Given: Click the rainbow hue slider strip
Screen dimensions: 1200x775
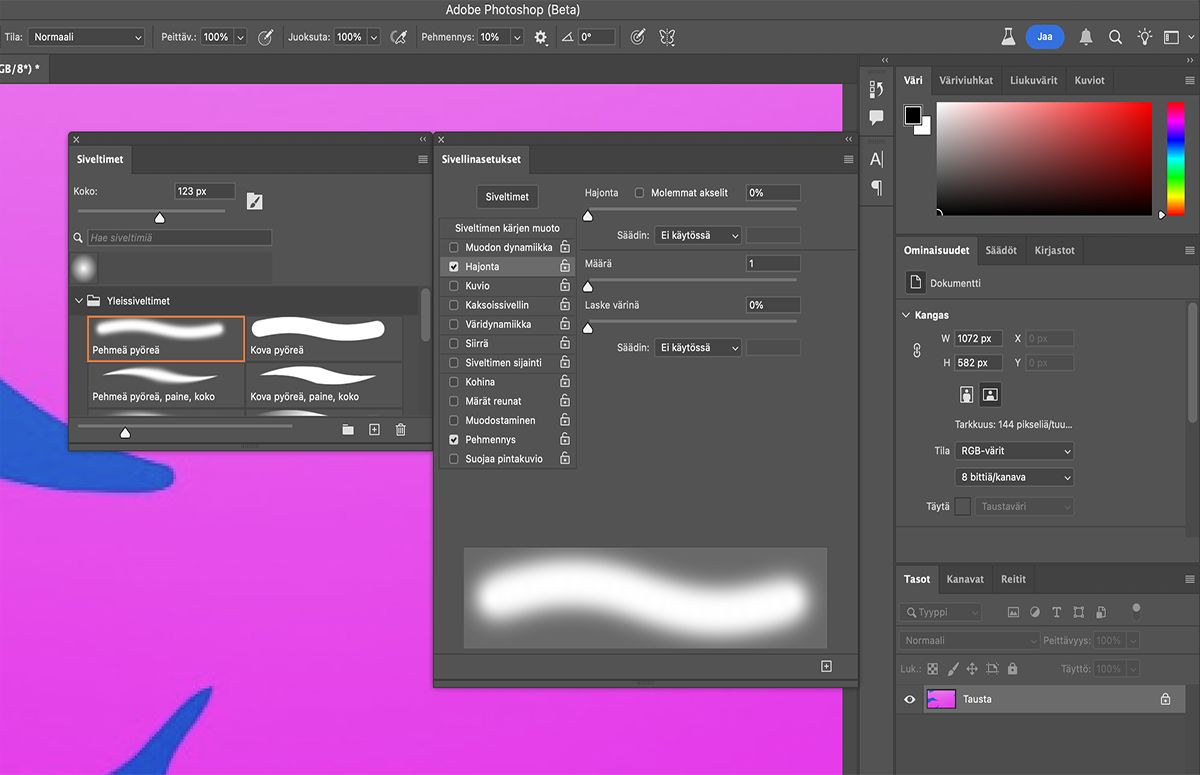Looking at the screenshot, I should click(x=1175, y=158).
